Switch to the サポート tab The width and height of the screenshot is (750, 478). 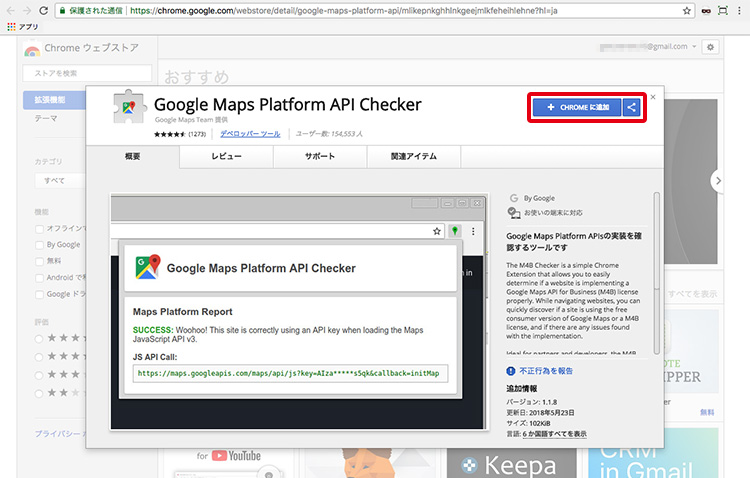pyautogui.click(x=320, y=156)
